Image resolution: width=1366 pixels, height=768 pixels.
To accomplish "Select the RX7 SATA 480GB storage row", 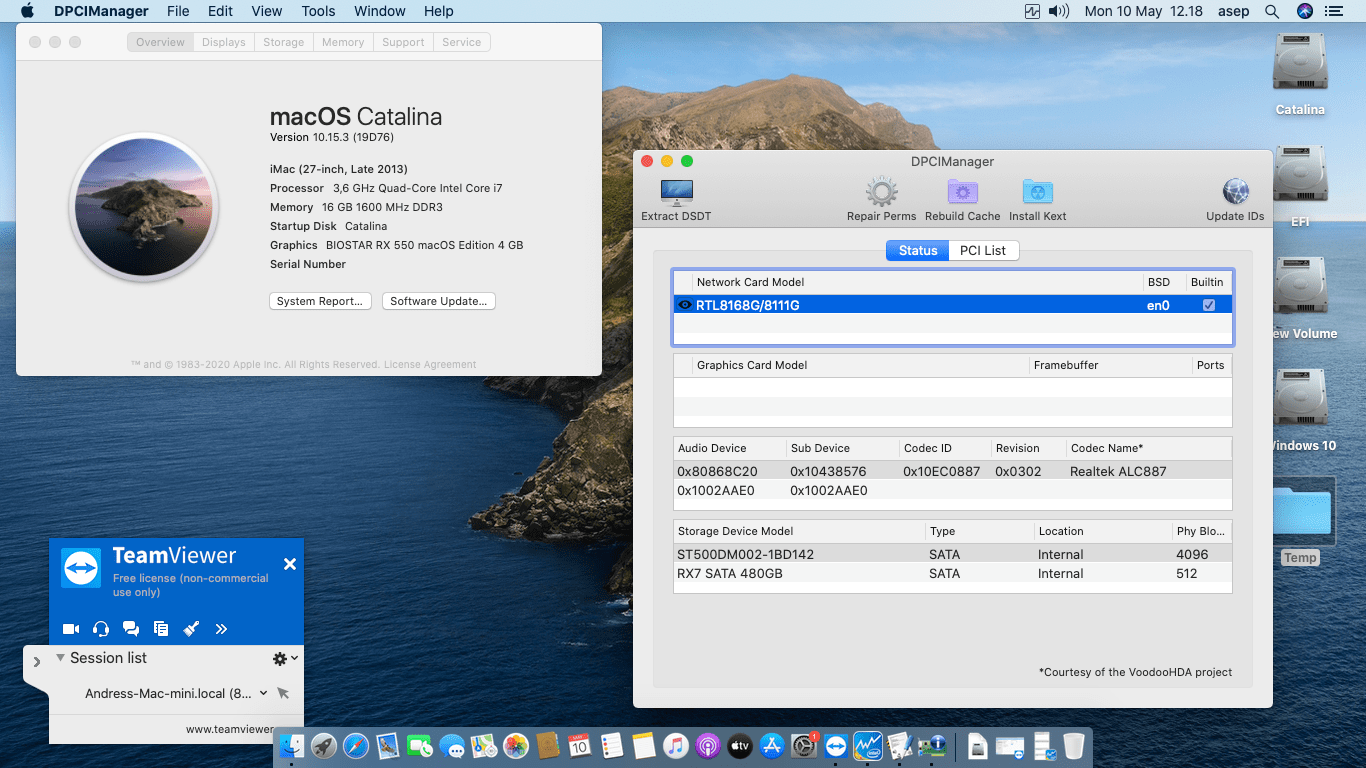I will [952, 574].
